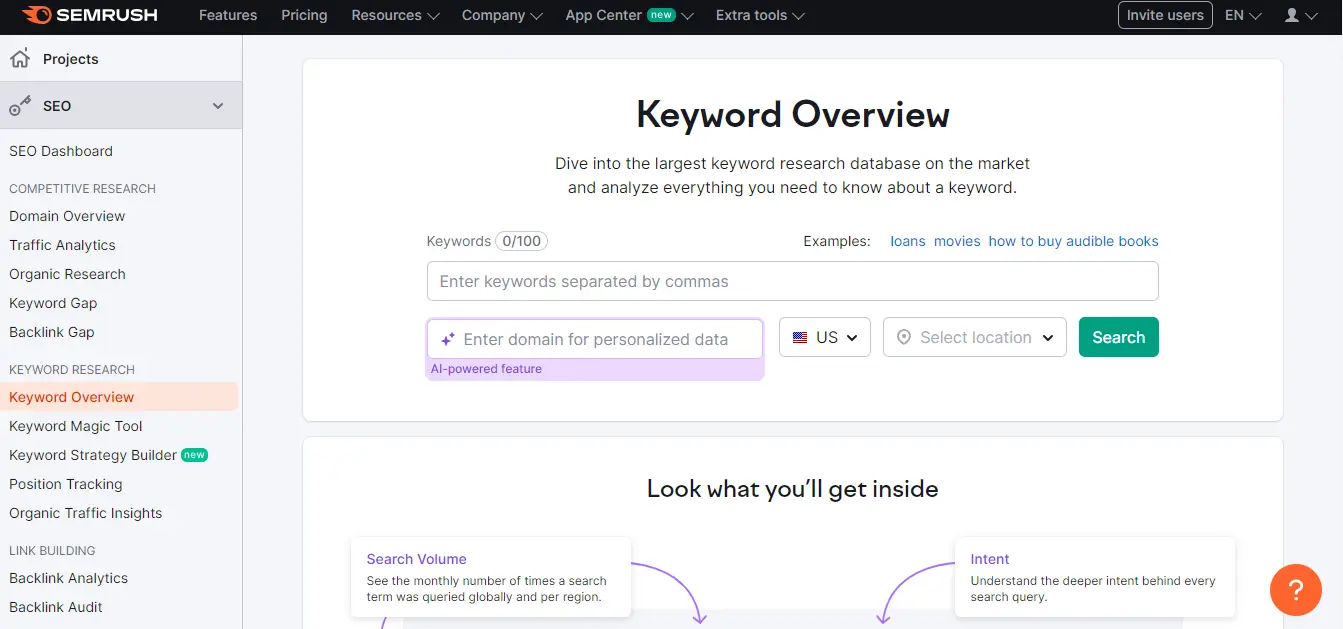
Task: Click the SEO key icon
Action: click(20, 106)
